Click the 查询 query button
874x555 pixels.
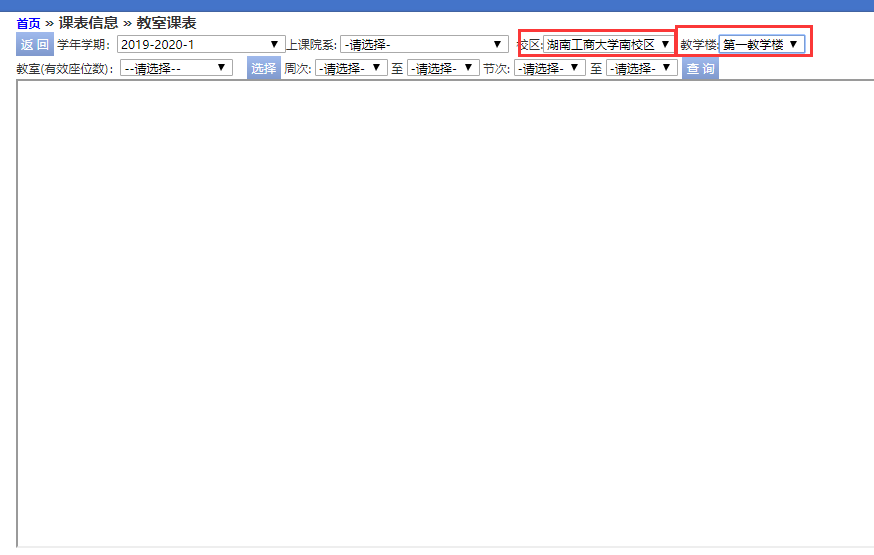(x=700, y=69)
